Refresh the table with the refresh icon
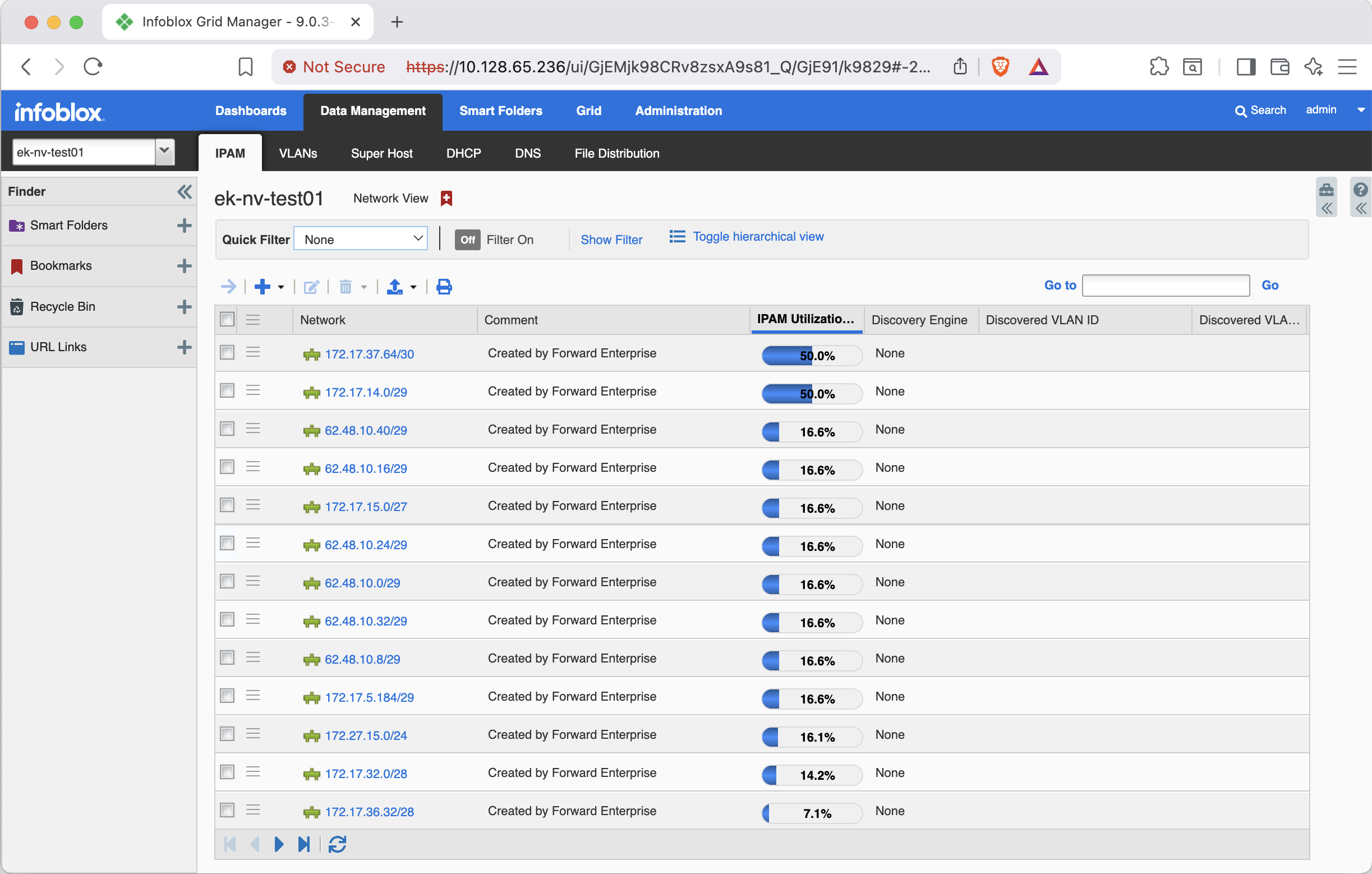This screenshot has height=874, width=1372. 337,844
